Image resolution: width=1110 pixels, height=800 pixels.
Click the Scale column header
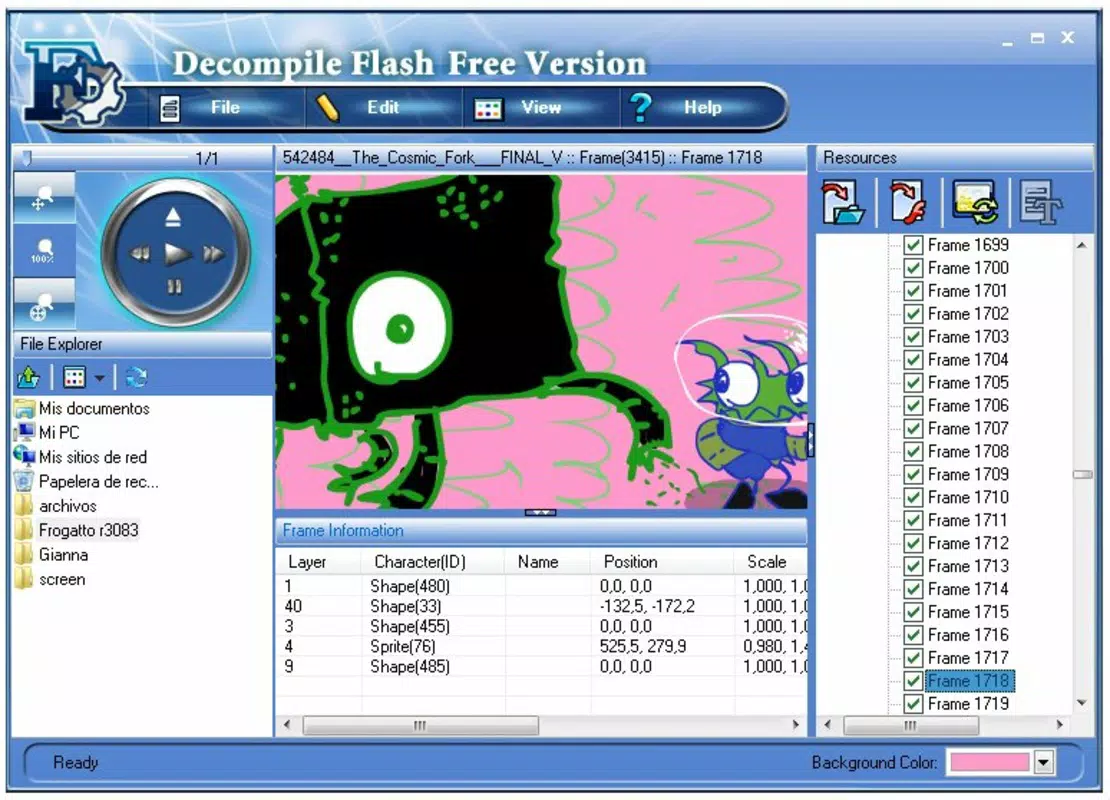click(x=771, y=562)
